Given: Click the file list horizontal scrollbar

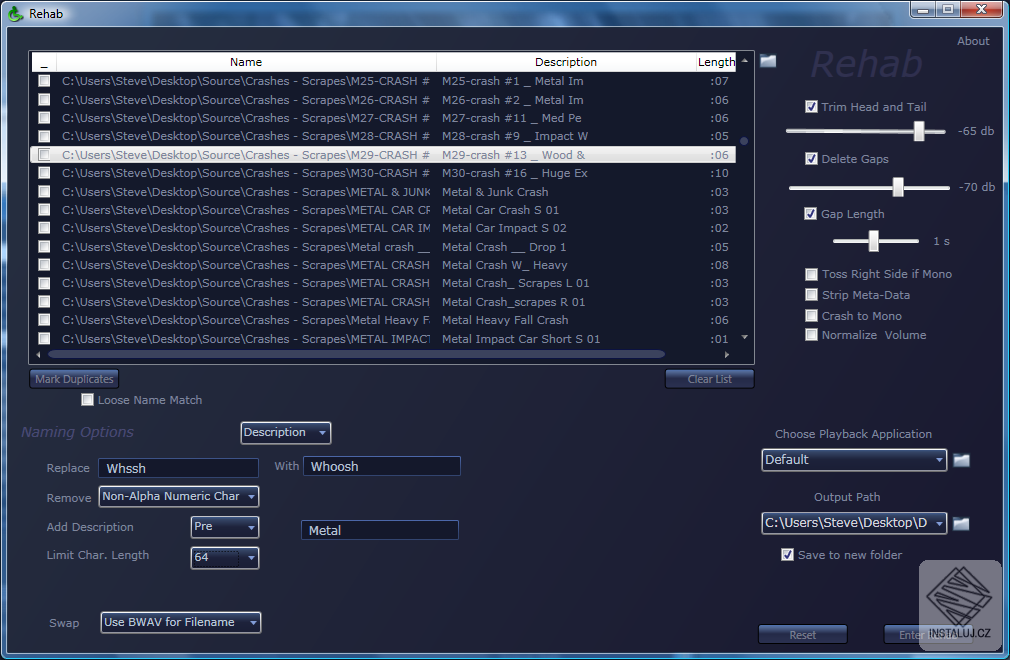Looking at the screenshot, I should (356, 354).
